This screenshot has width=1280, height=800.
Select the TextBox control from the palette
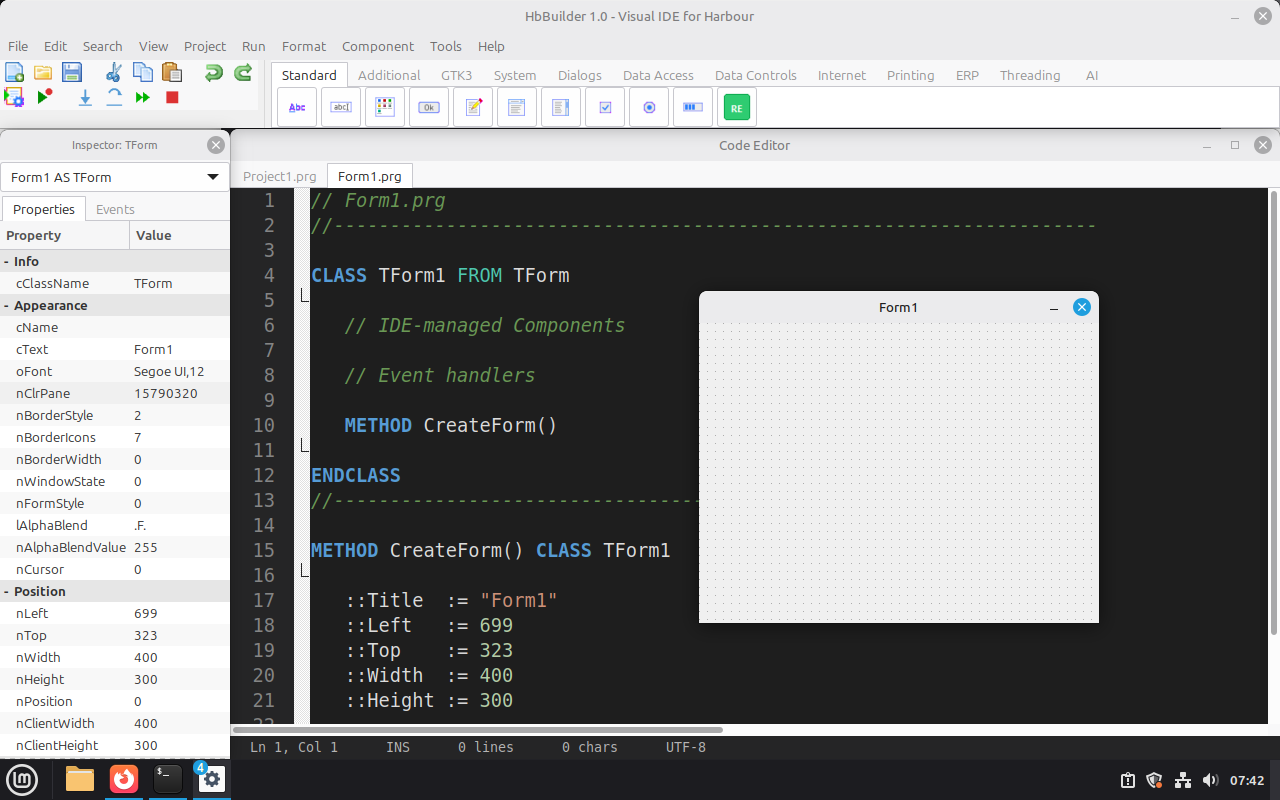[x=341, y=107]
